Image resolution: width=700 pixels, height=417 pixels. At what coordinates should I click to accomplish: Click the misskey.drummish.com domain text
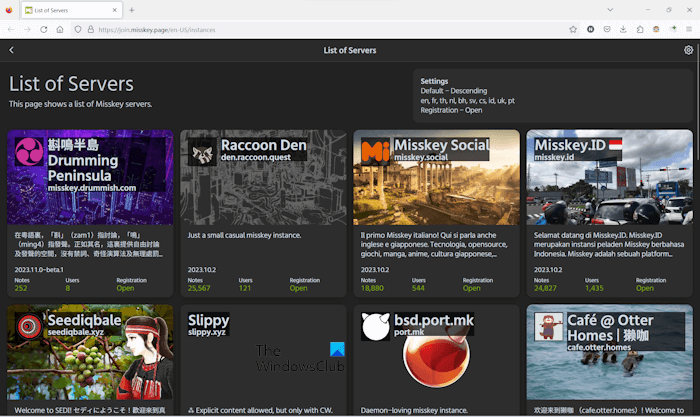coord(92,188)
